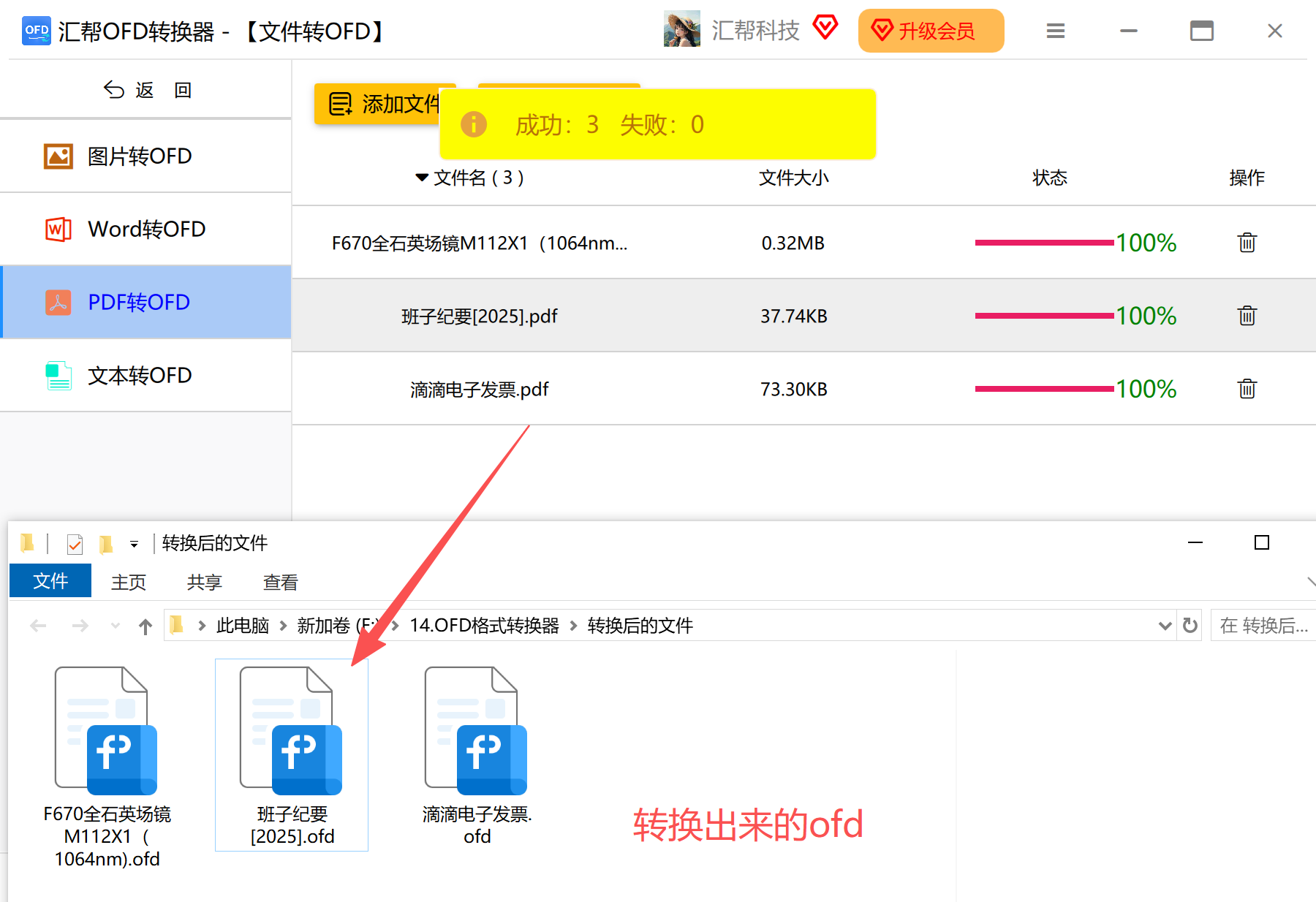Click the text file icon in sidebar
1316x902 pixels.
click(x=58, y=376)
